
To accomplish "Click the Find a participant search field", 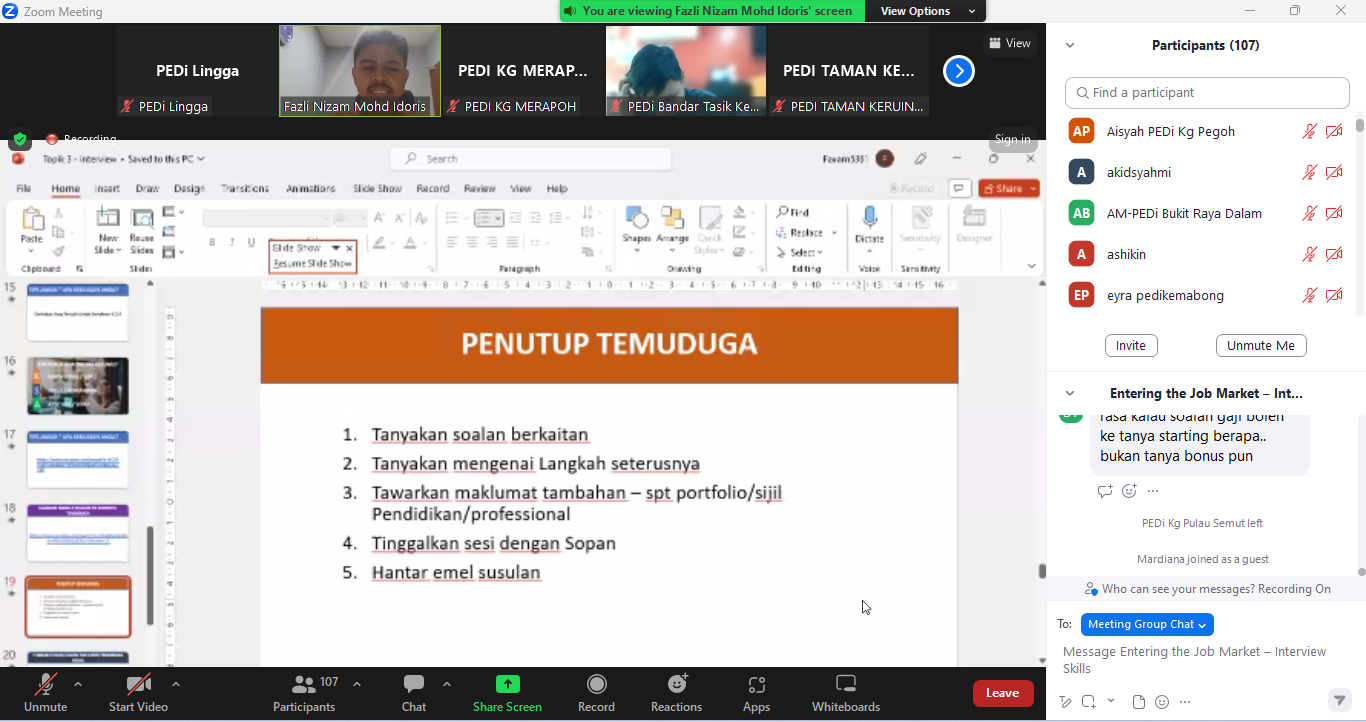I will 1207,92.
